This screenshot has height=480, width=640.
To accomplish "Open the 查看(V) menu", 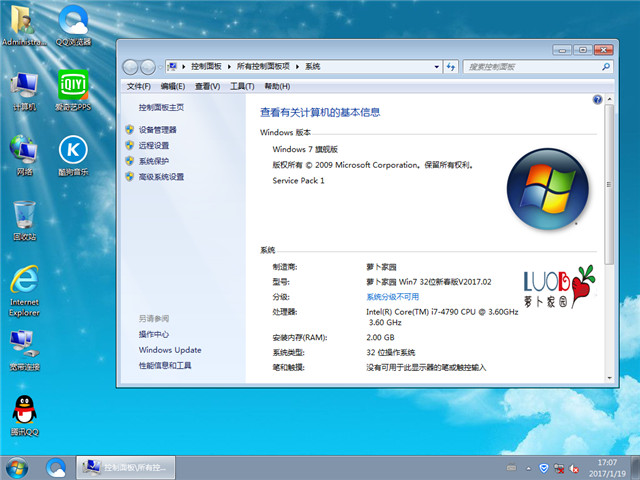I will (207, 86).
